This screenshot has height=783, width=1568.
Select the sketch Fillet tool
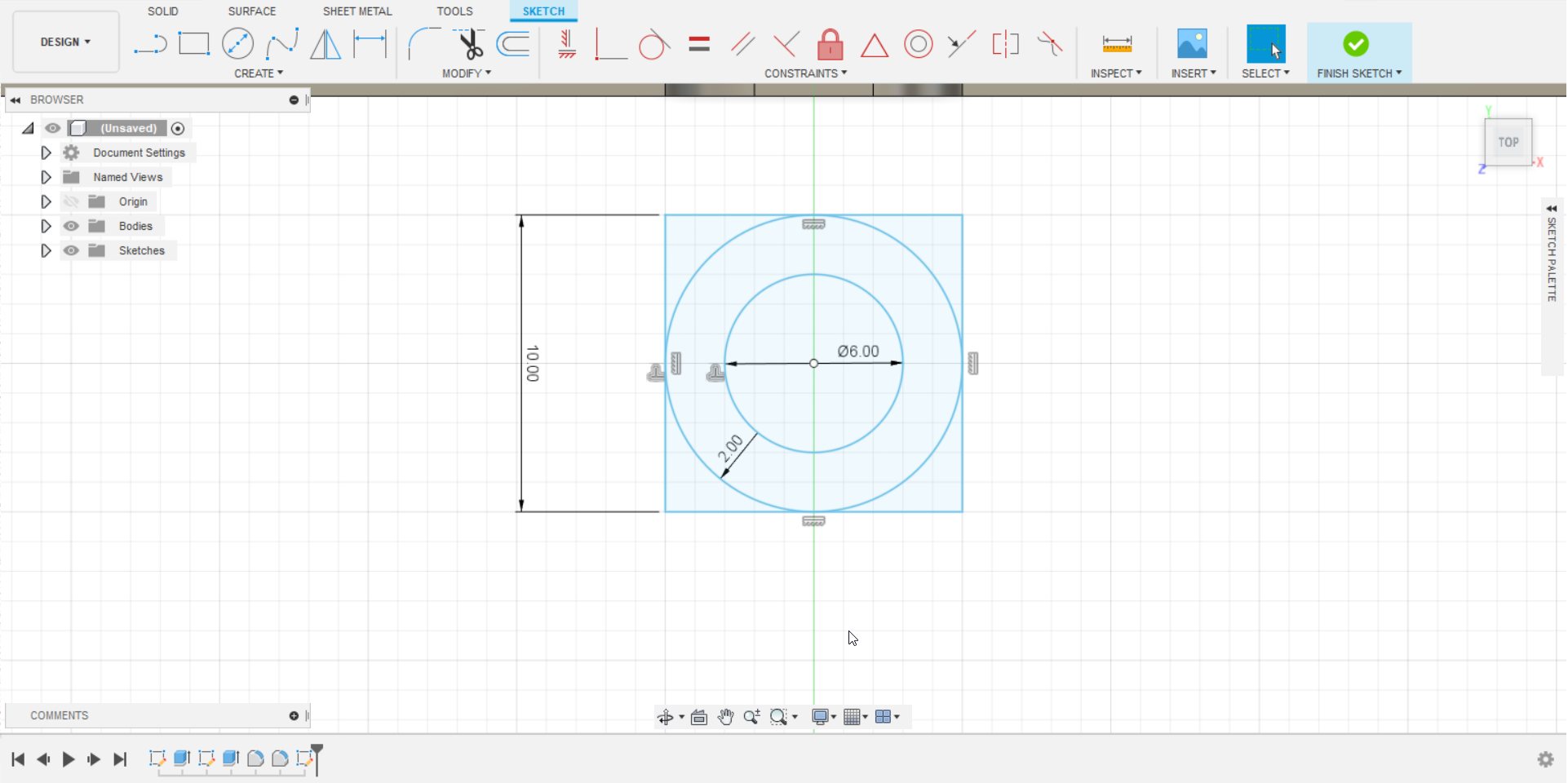pyautogui.click(x=424, y=44)
